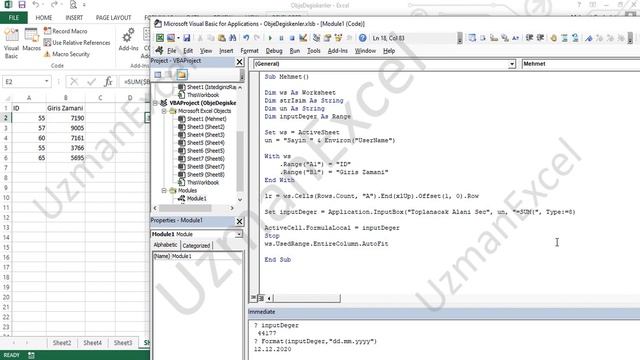Click the Paste icon in VBA toolbar
This screenshot has width=640, height=360.
pos(222,38)
